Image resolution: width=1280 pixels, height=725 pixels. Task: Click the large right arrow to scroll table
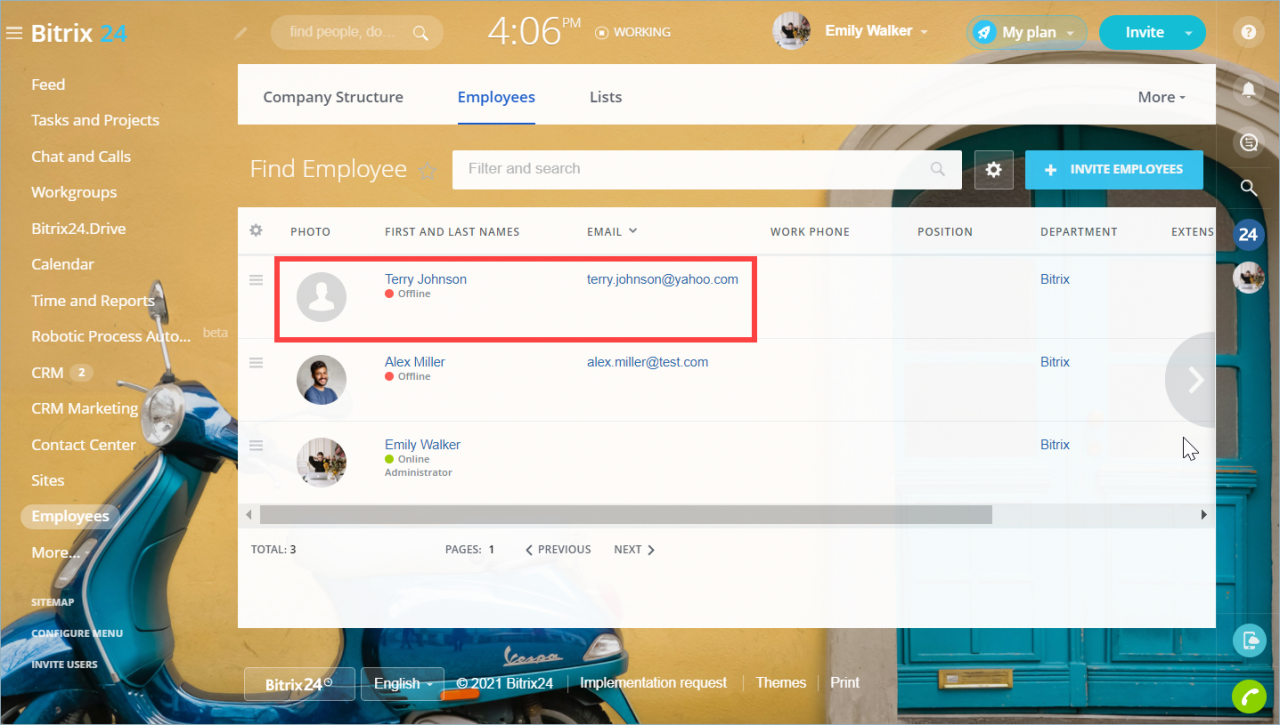coord(1192,380)
